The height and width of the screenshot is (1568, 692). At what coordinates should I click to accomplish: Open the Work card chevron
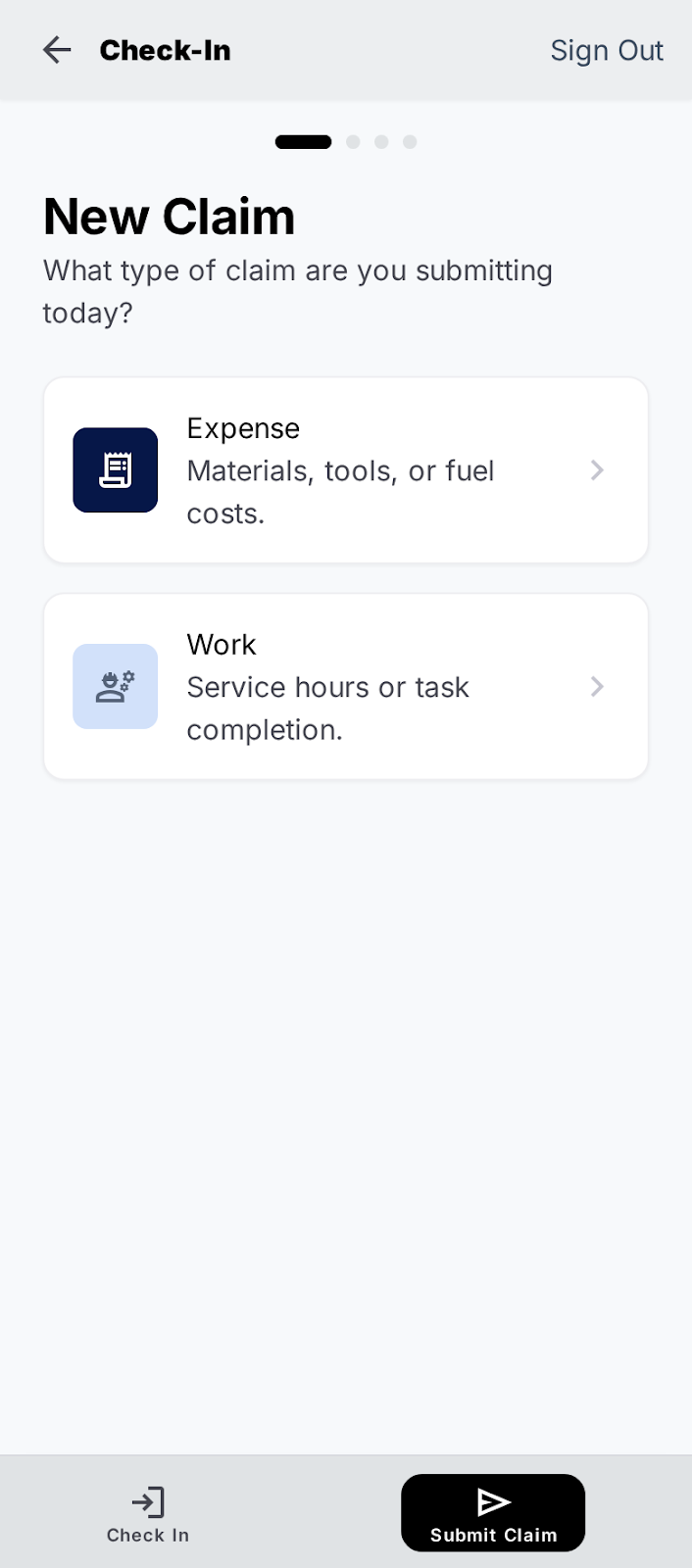597,687
